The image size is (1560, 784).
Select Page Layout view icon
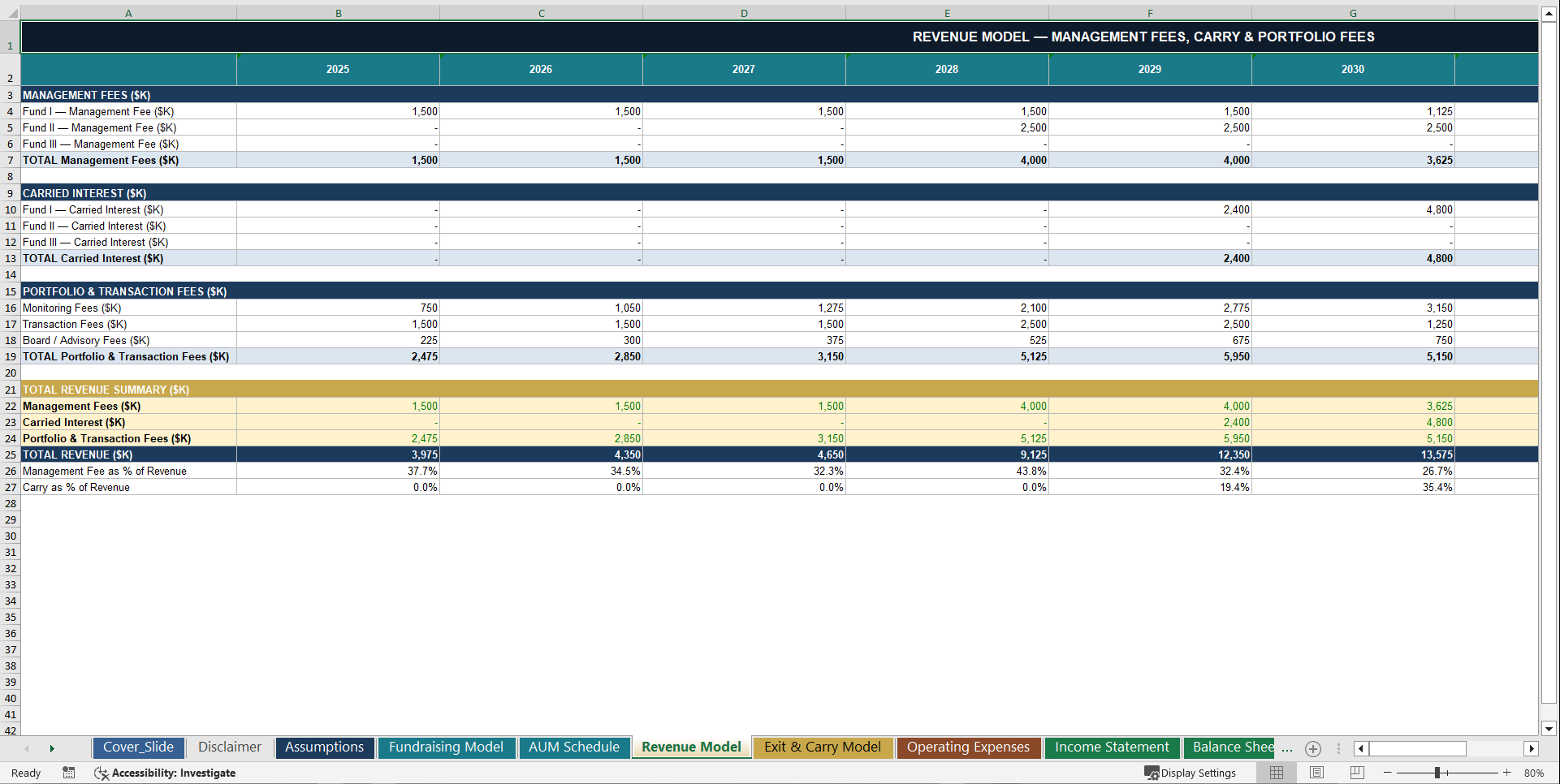point(1316,773)
